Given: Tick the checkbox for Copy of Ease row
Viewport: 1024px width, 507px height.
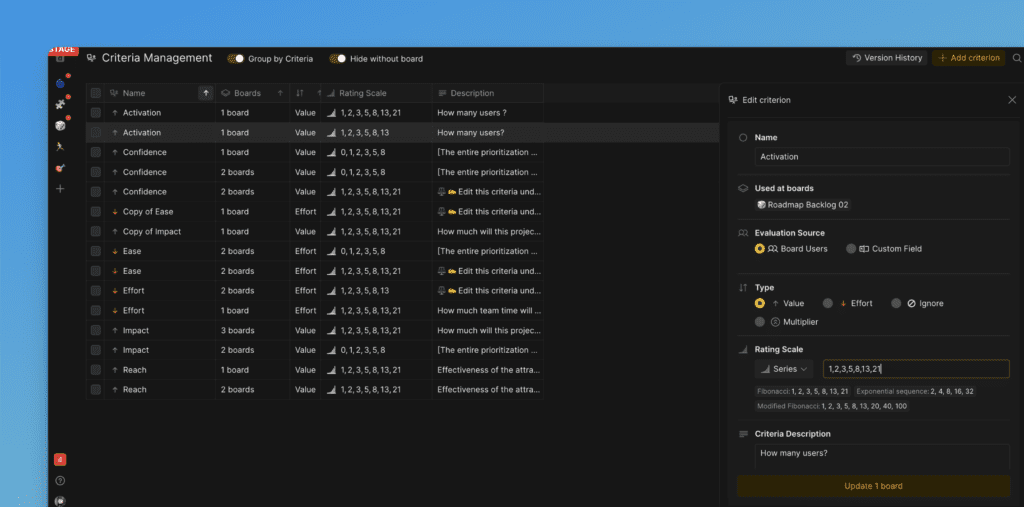Looking at the screenshot, I should (x=96, y=212).
